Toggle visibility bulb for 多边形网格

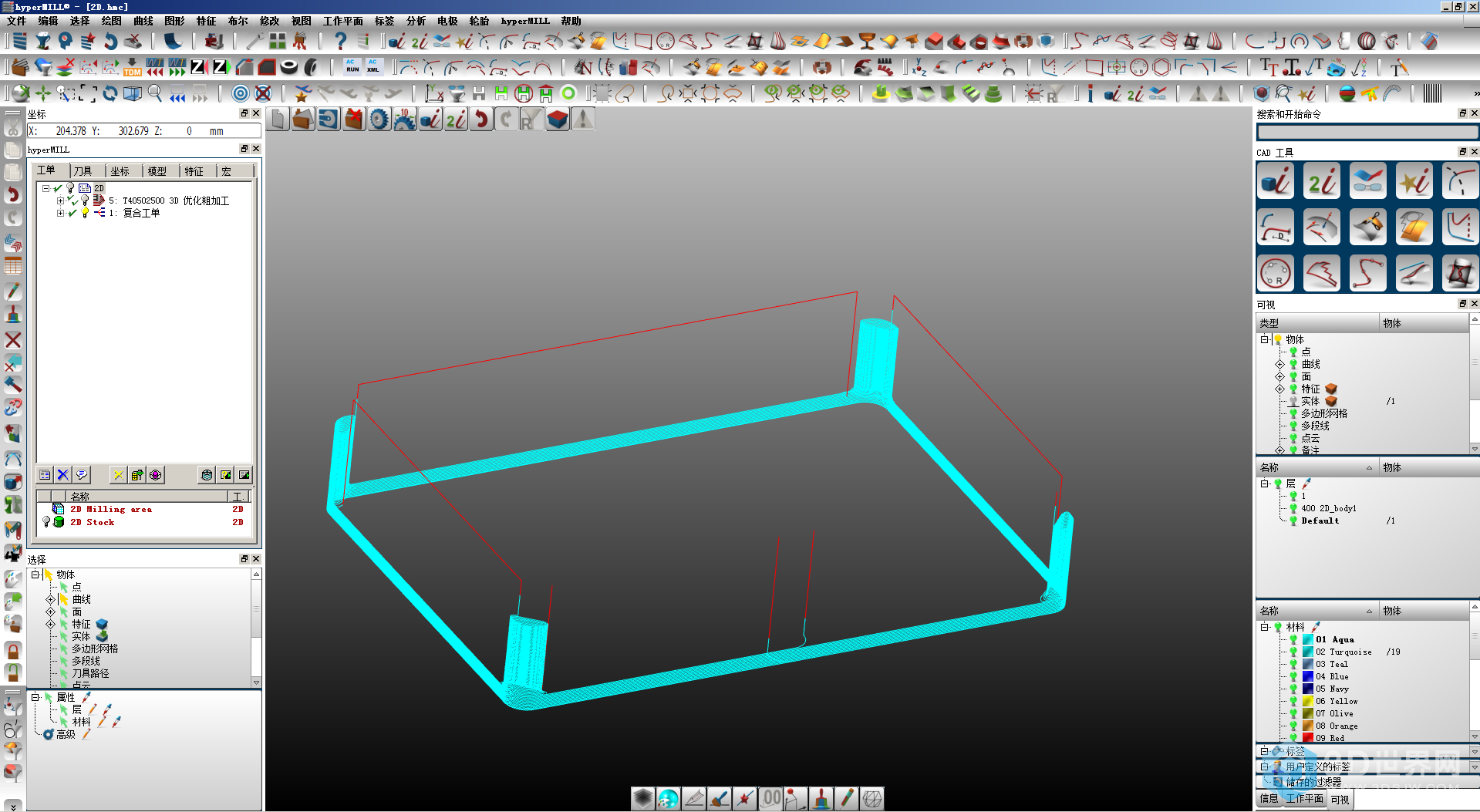point(1293,413)
